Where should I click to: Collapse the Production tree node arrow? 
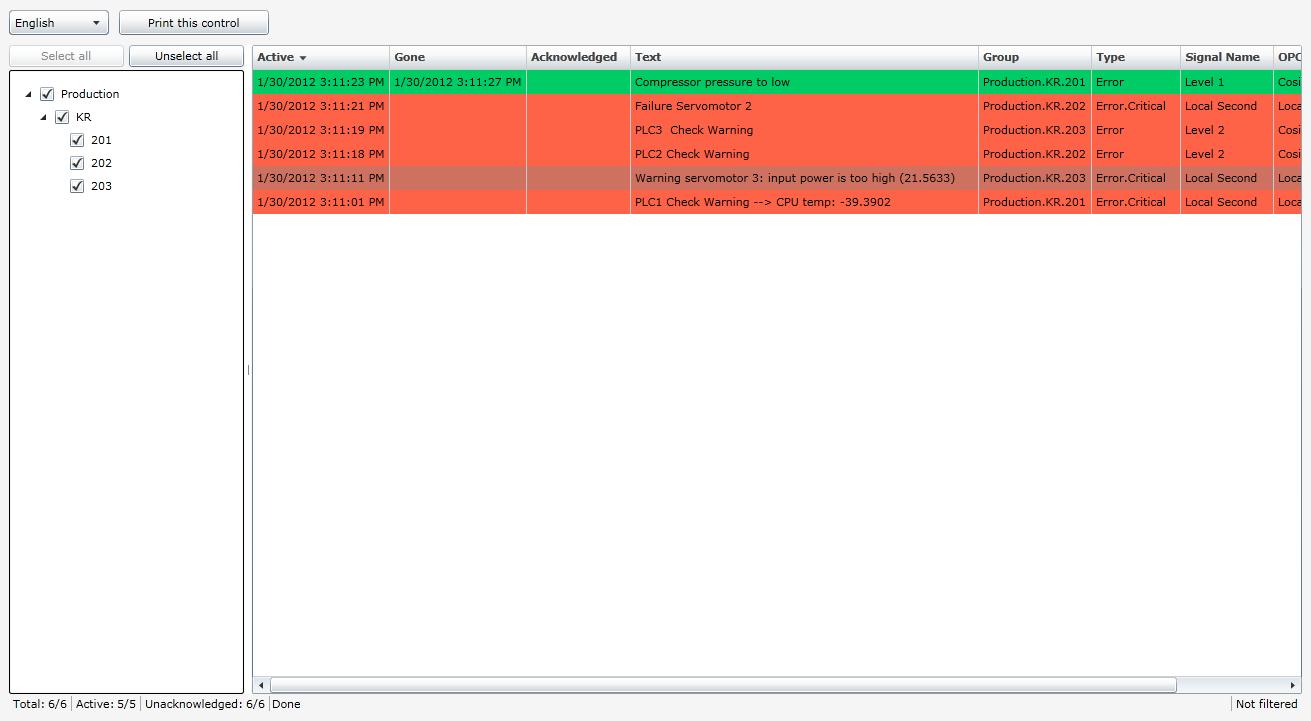29,94
